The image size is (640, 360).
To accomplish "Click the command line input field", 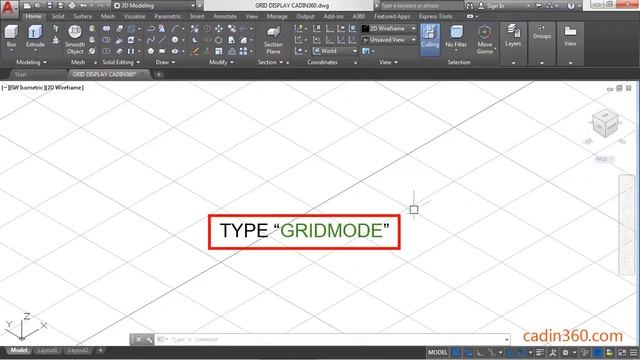I will (331, 340).
